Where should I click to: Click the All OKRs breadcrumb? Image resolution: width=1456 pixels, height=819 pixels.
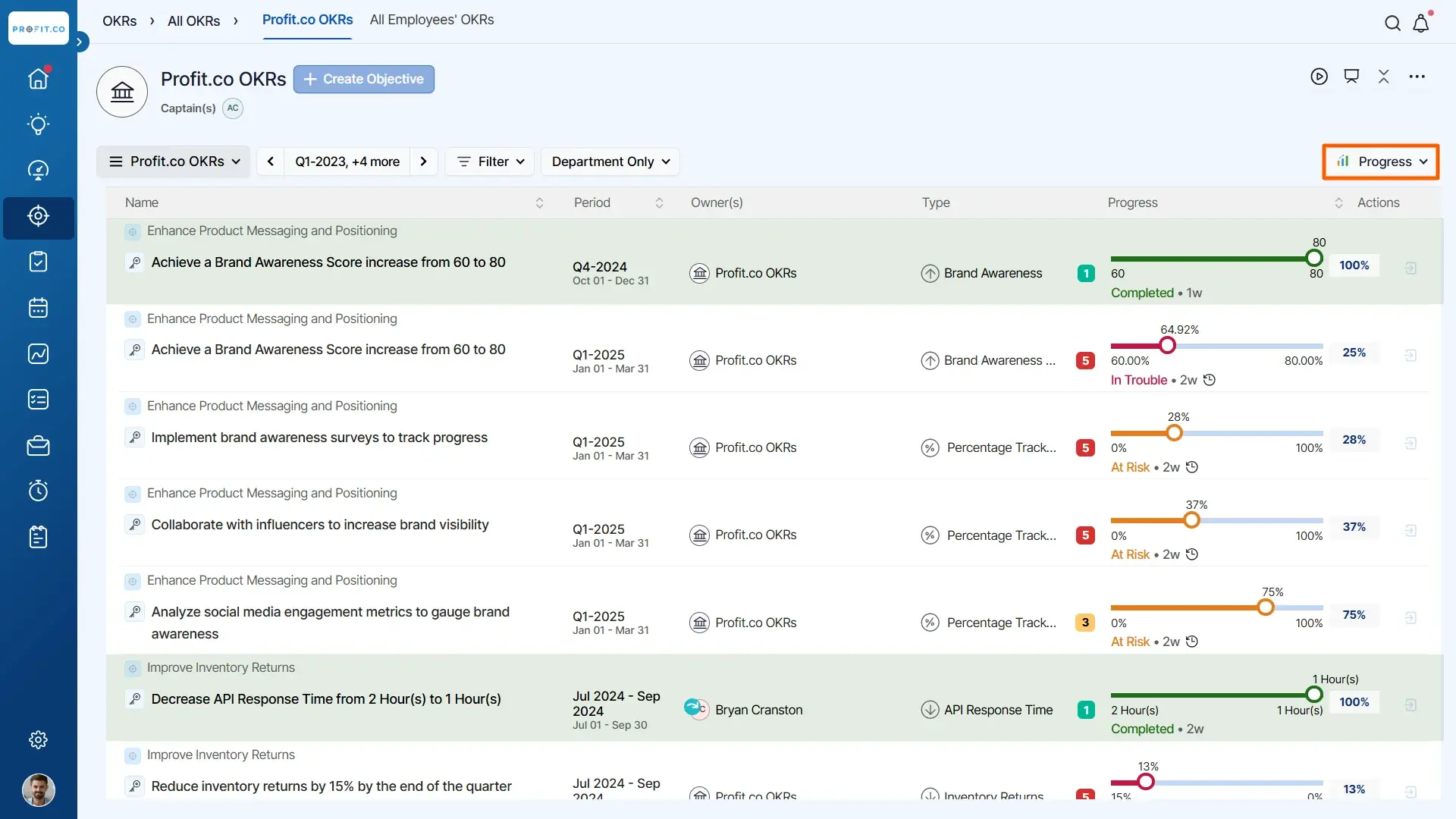(193, 21)
